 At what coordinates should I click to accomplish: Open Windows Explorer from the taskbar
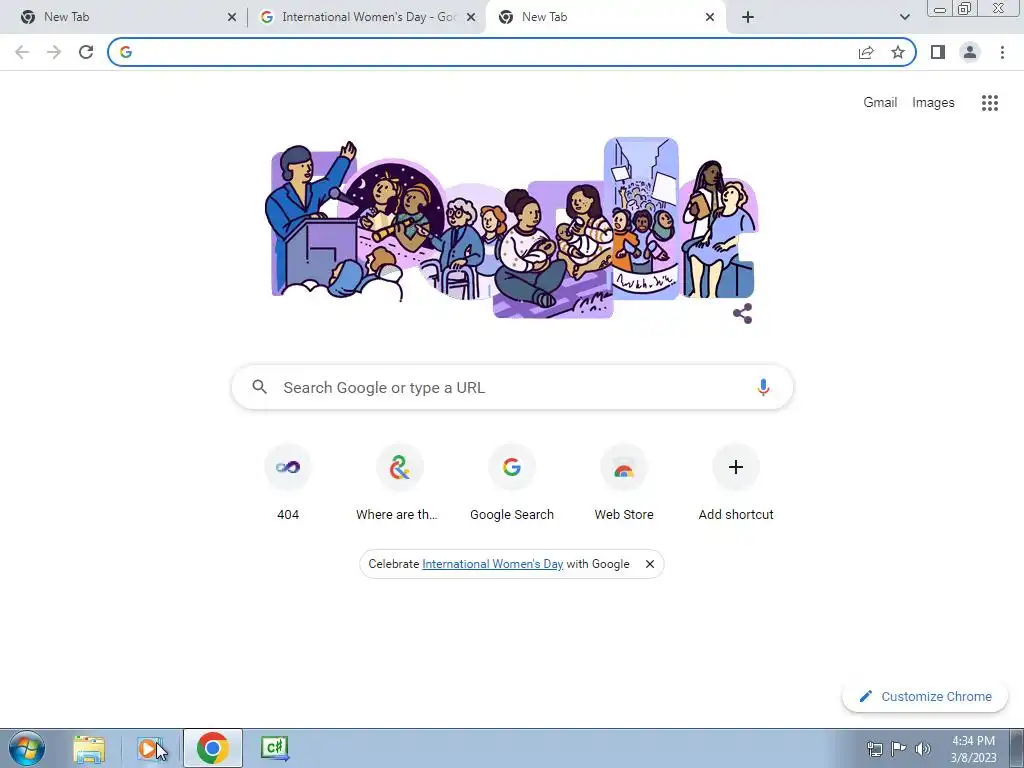(89, 748)
